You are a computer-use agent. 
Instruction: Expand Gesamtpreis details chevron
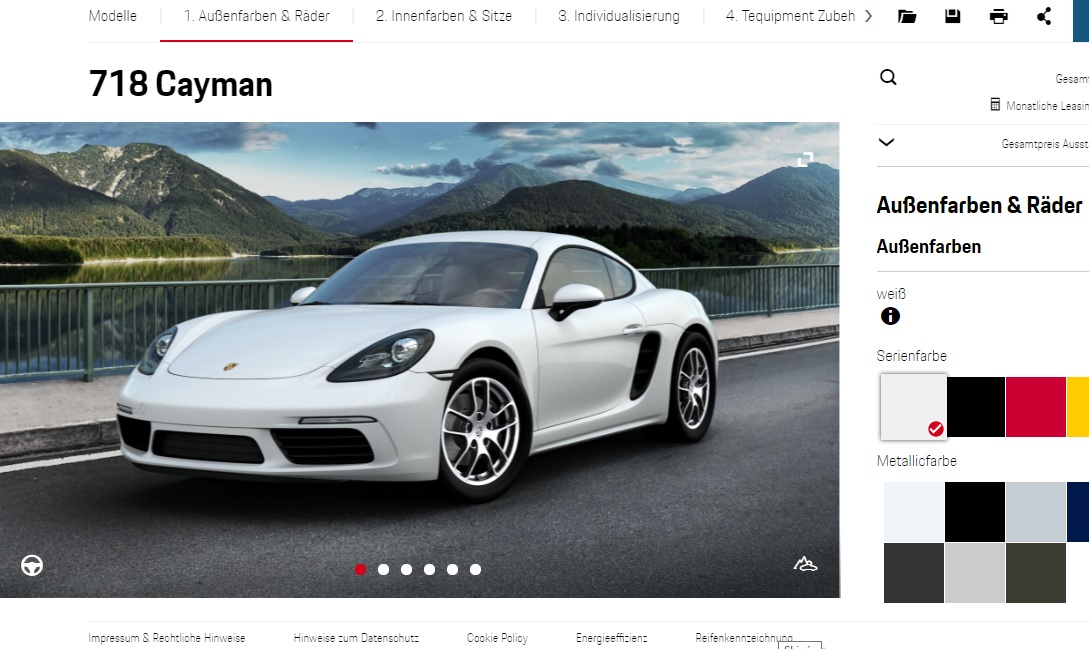coord(886,142)
